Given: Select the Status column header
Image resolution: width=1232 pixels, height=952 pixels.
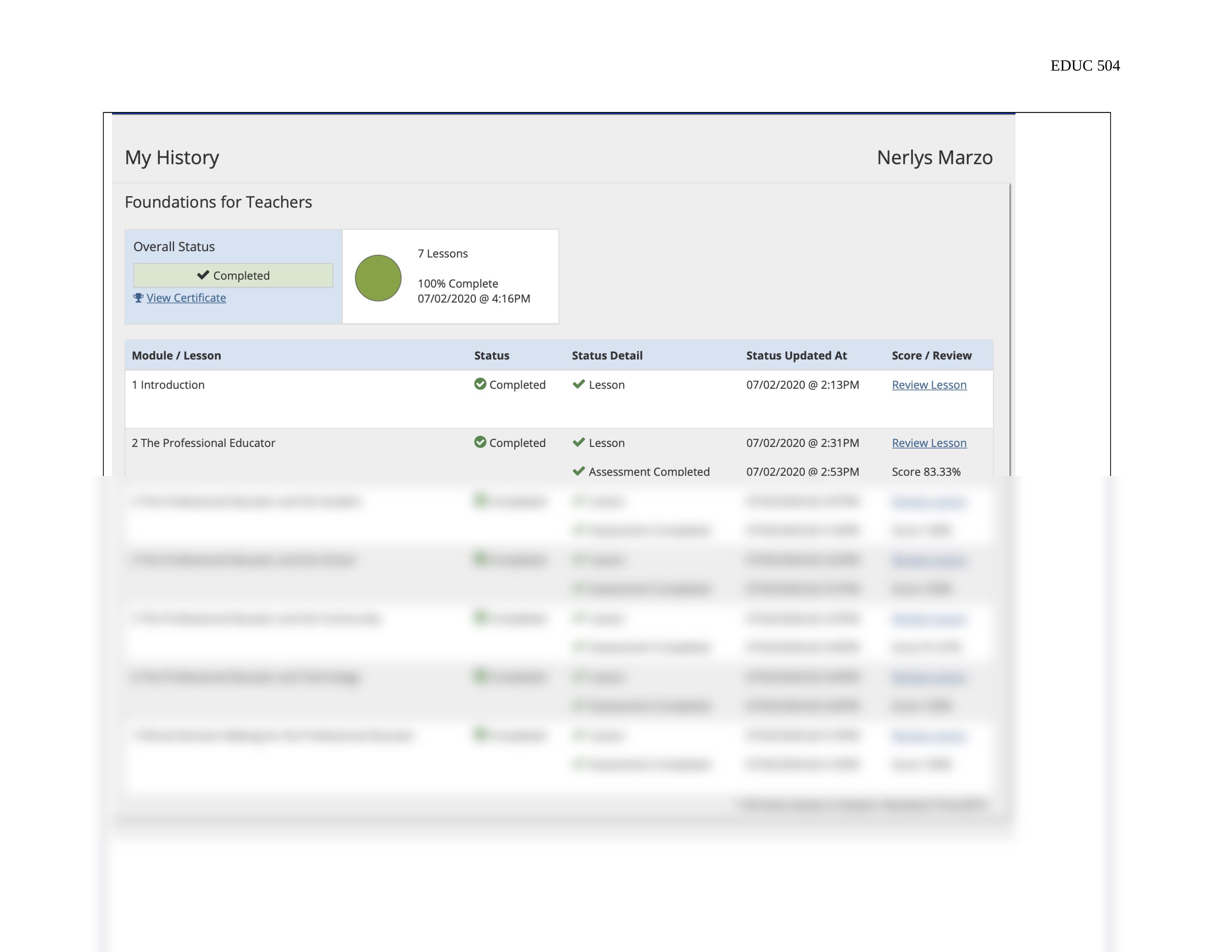Looking at the screenshot, I should pos(491,355).
